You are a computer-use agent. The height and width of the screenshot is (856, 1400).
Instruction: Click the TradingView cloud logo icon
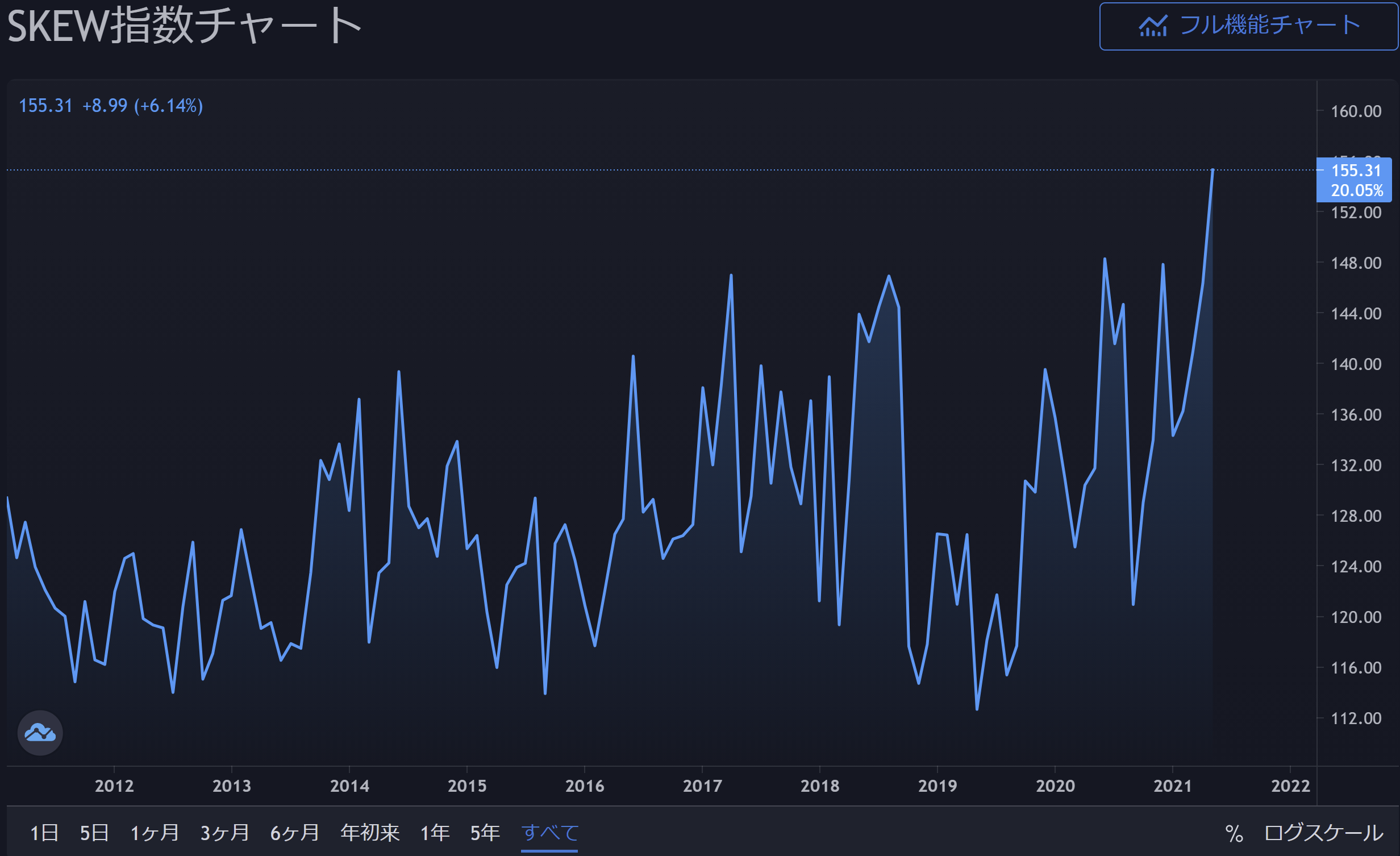coord(40,733)
